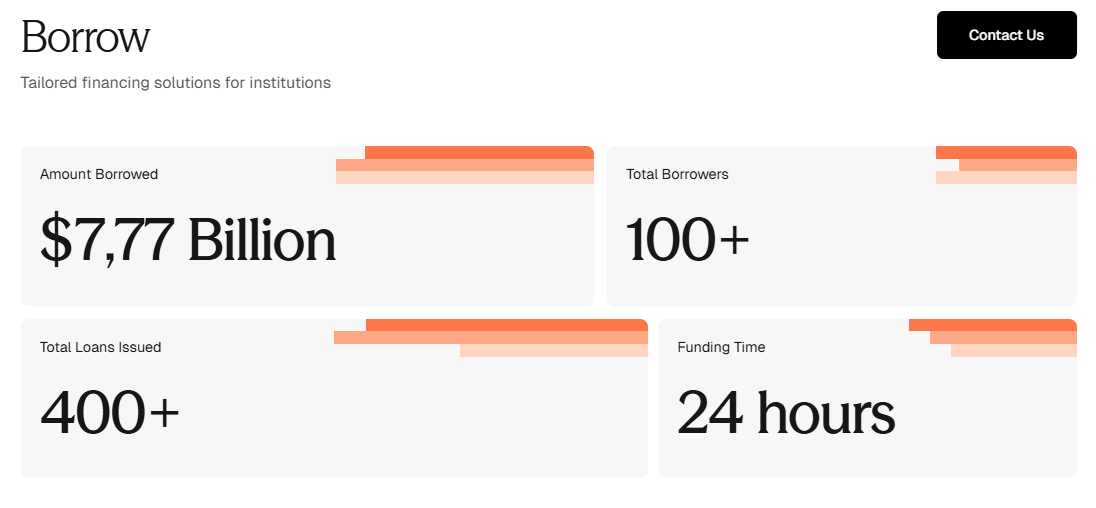
Task: Click the Borrow page heading
Action: (85, 37)
